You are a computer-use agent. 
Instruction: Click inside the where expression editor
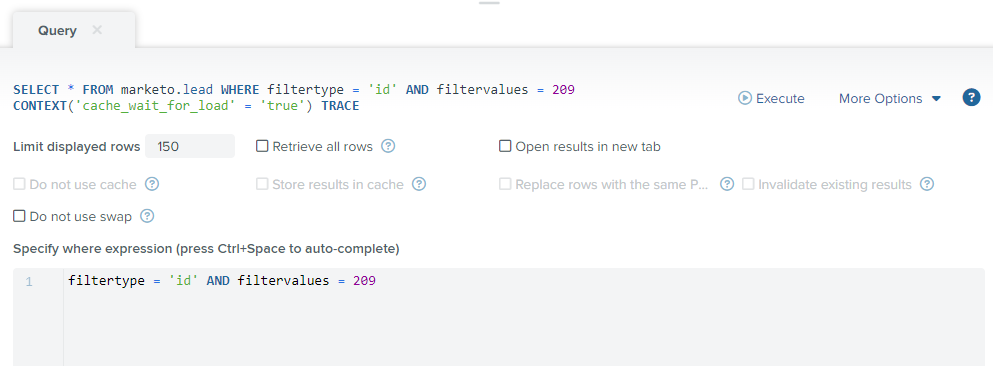(524, 317)
